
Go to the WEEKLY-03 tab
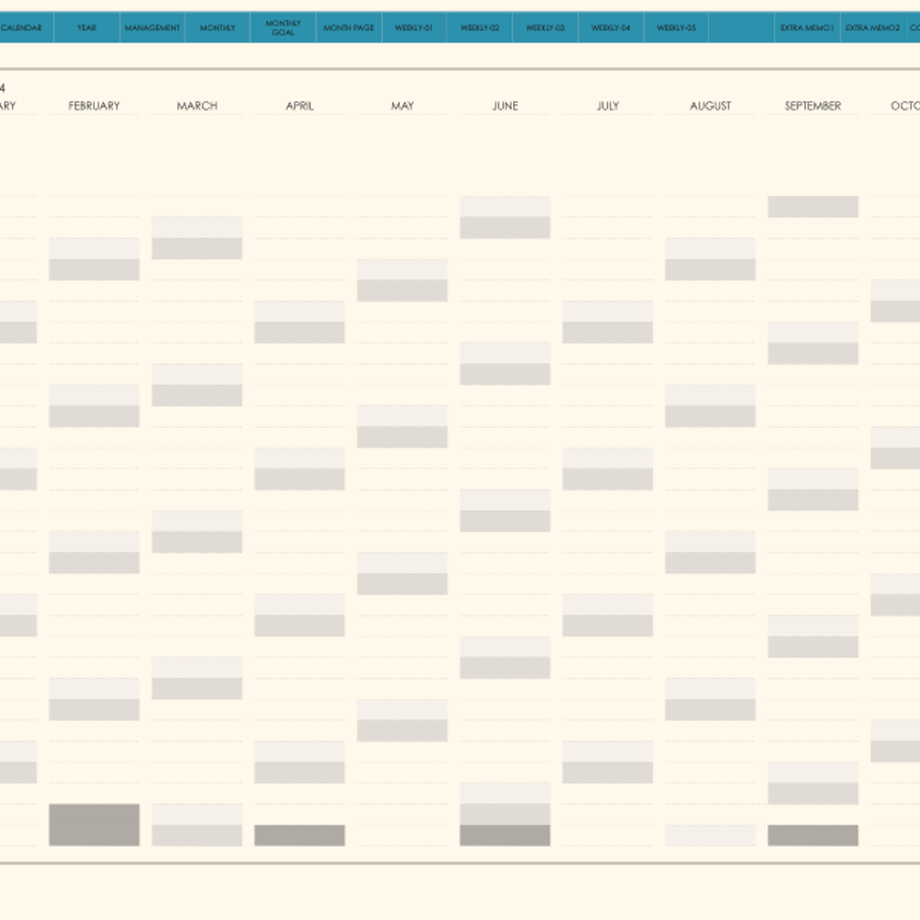(546, 28)
